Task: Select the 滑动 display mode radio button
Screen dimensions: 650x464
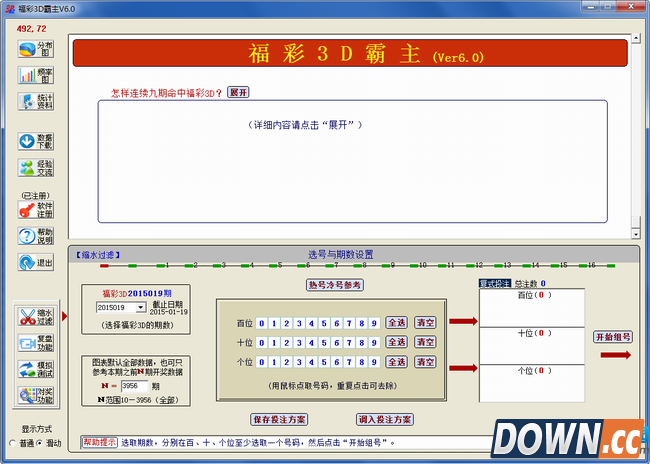Action: click(x=39, y=443)
